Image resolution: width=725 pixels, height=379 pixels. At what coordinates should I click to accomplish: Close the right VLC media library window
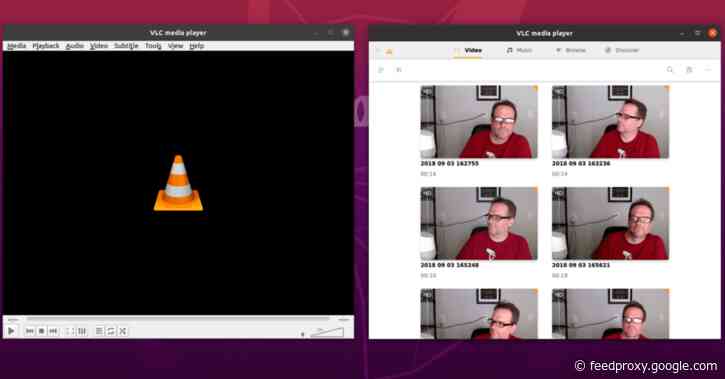[x=713, y=33]
